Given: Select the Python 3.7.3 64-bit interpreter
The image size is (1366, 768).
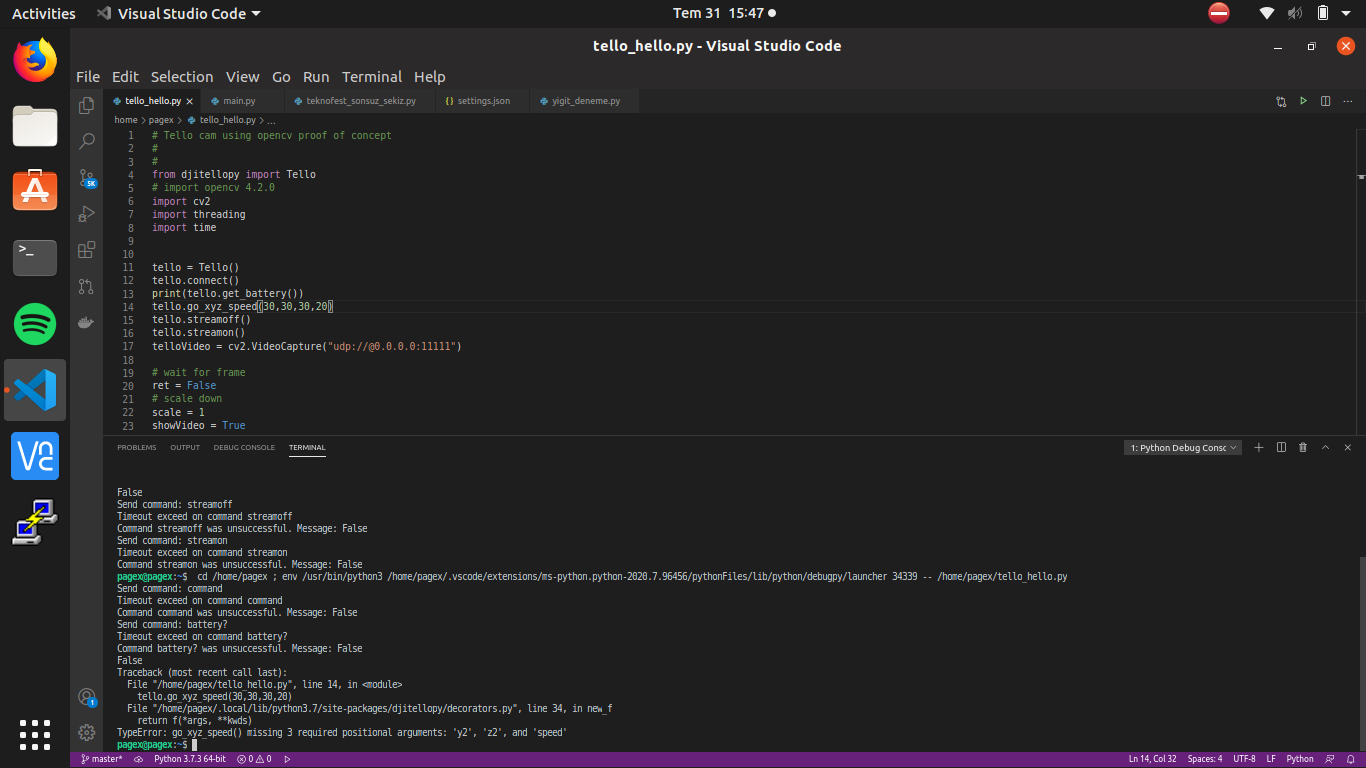Looking at the screenshot, I should pos(189,758).
